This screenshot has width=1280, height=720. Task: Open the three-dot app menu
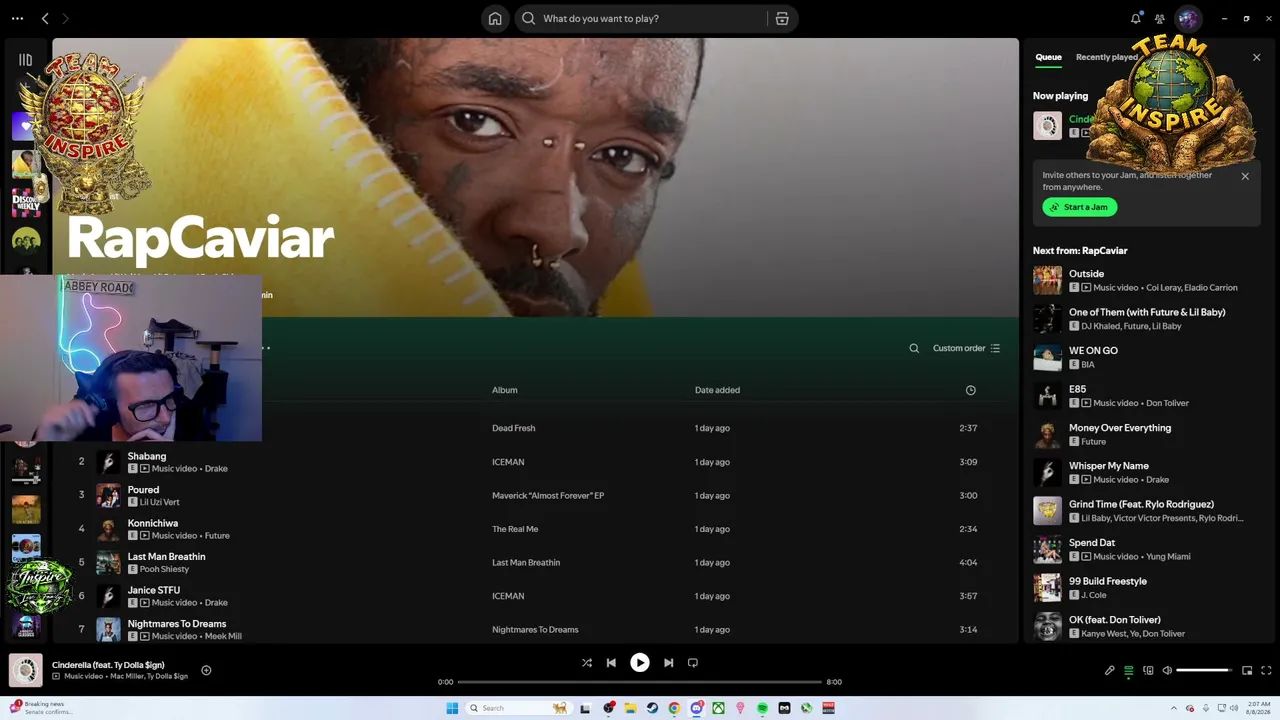17,18
